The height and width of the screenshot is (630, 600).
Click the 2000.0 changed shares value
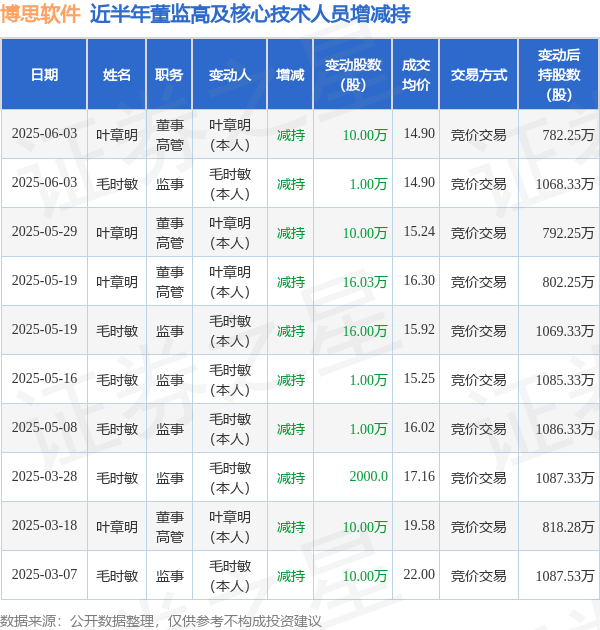tap(369, 477)
